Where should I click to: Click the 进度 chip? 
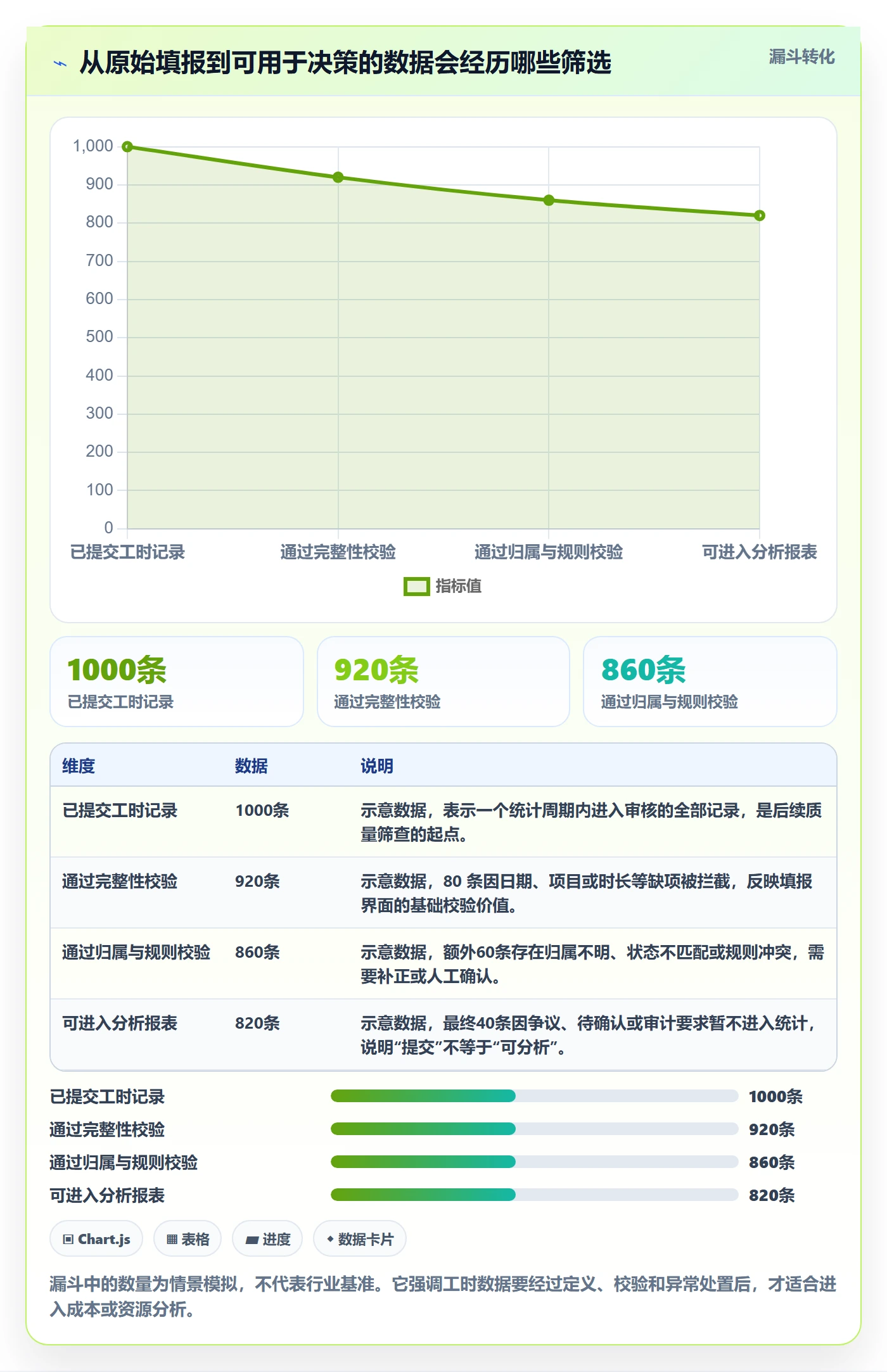267,1239
